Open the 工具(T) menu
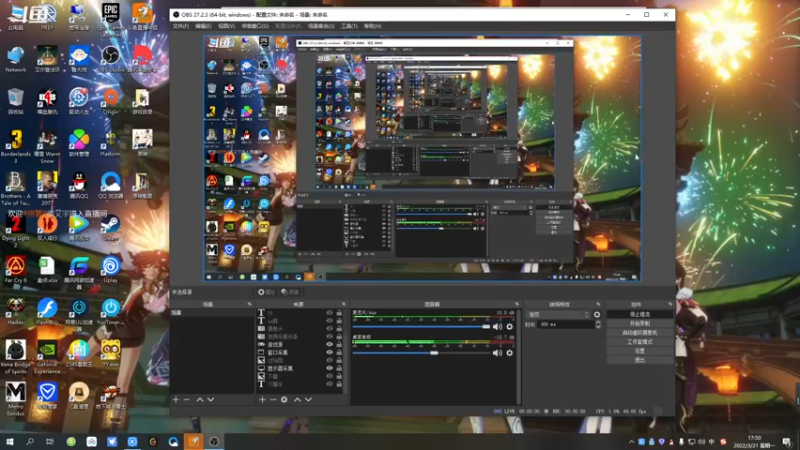This screenshot has height=450, width=800. click(349, 26)
